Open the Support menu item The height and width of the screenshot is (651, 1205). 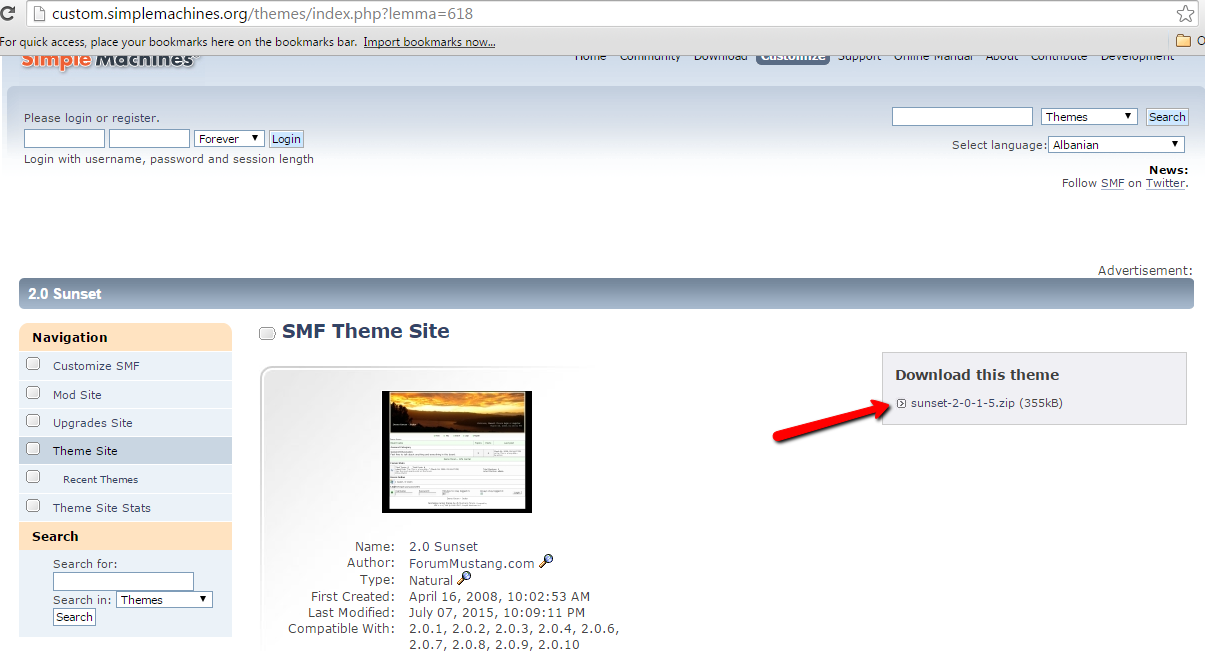pyautogui.click(x=859, y=56)
